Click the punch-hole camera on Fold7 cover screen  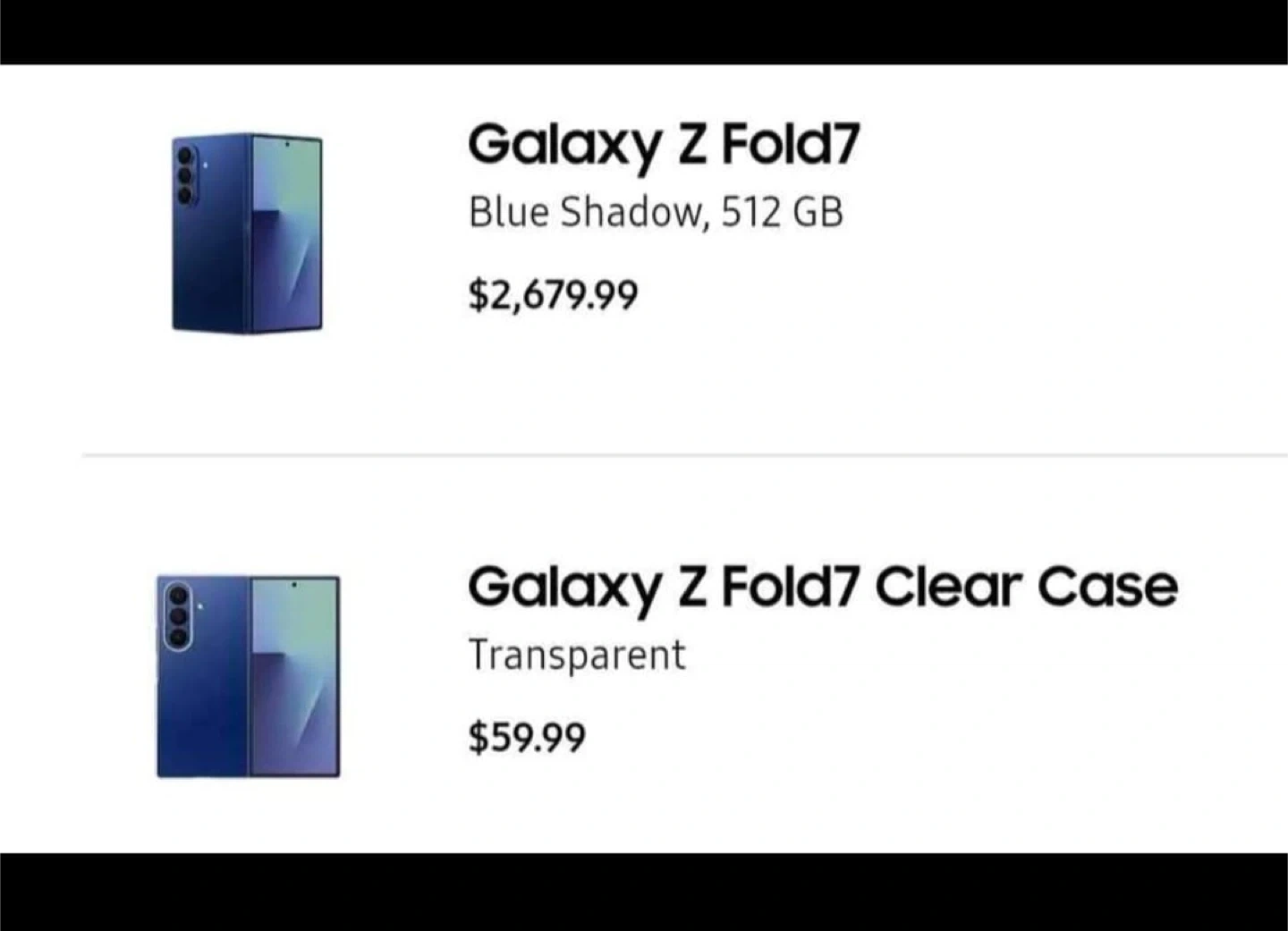tap(287, 143)
